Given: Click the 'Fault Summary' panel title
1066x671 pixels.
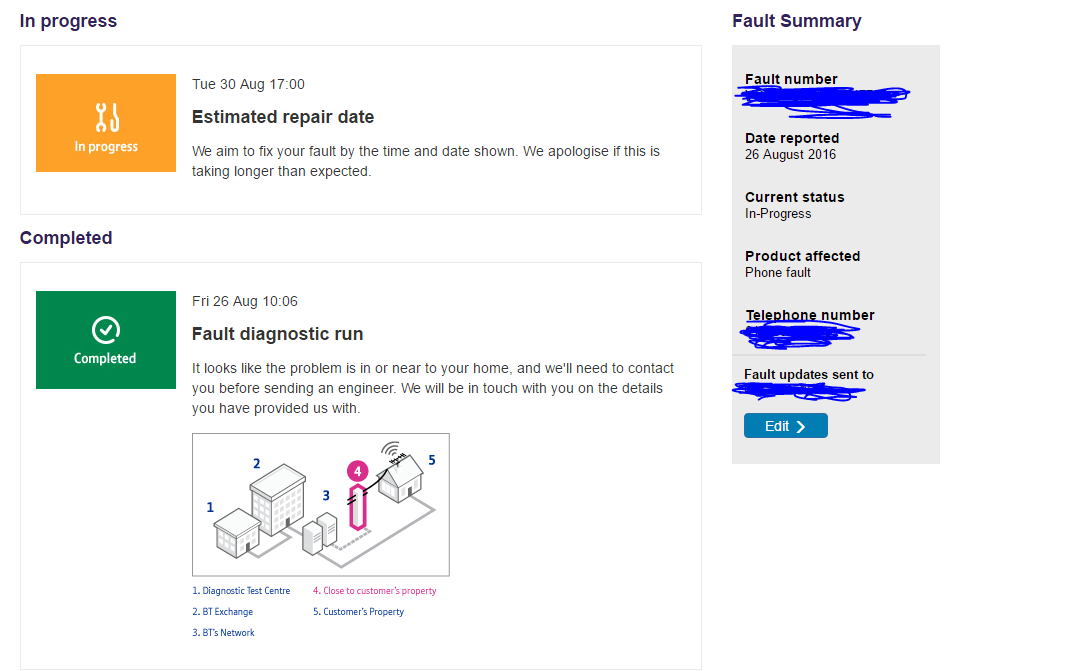Looking at the screenshot, I should click(x=796, y=21).
